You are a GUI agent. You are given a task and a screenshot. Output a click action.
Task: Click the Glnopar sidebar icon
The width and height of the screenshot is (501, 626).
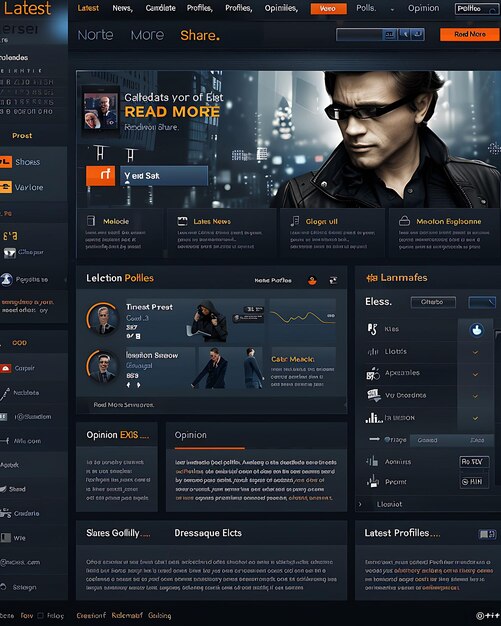10,253
